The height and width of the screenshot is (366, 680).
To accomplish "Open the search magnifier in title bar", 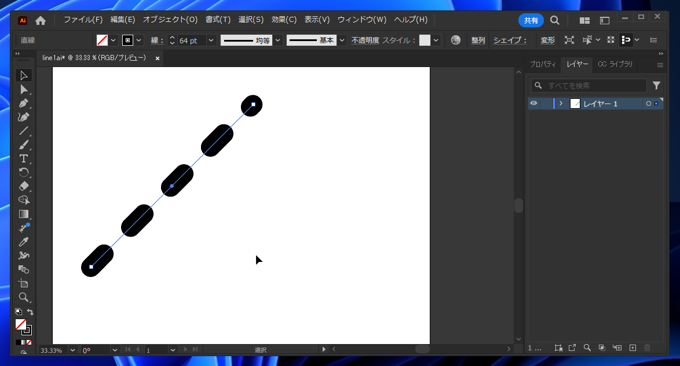I will coord(555,20).
